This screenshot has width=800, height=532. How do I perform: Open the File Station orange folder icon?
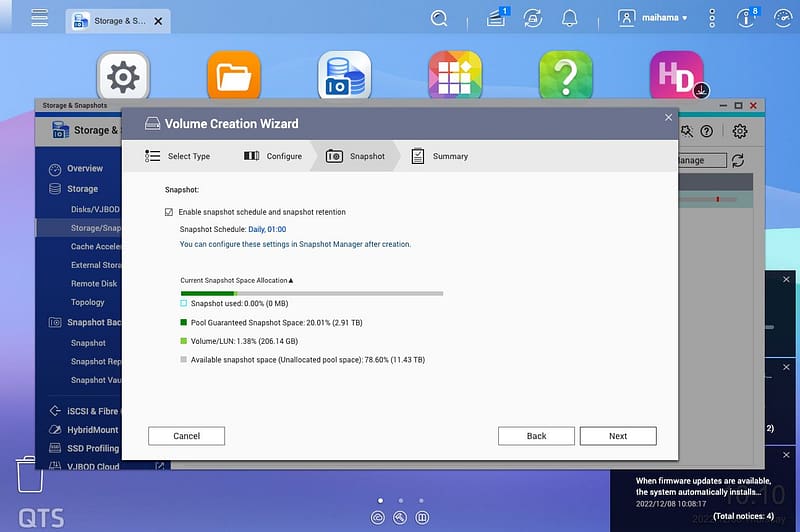(x=234, y=76)
